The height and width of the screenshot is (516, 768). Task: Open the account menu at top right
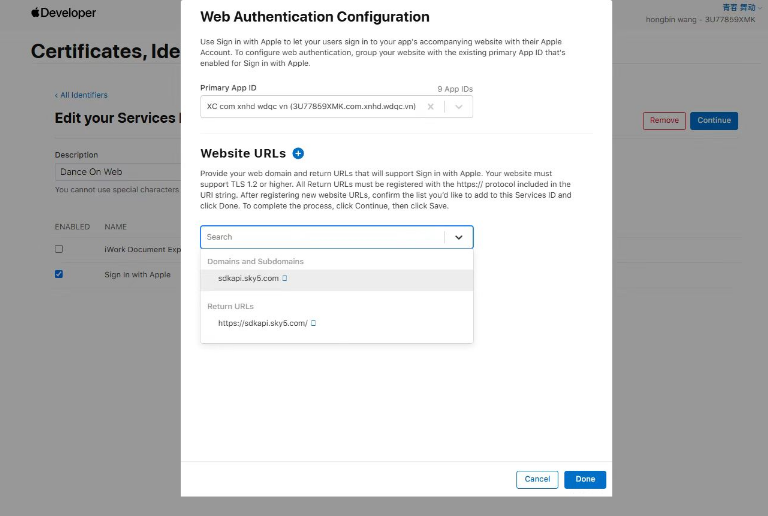(742, 7)
